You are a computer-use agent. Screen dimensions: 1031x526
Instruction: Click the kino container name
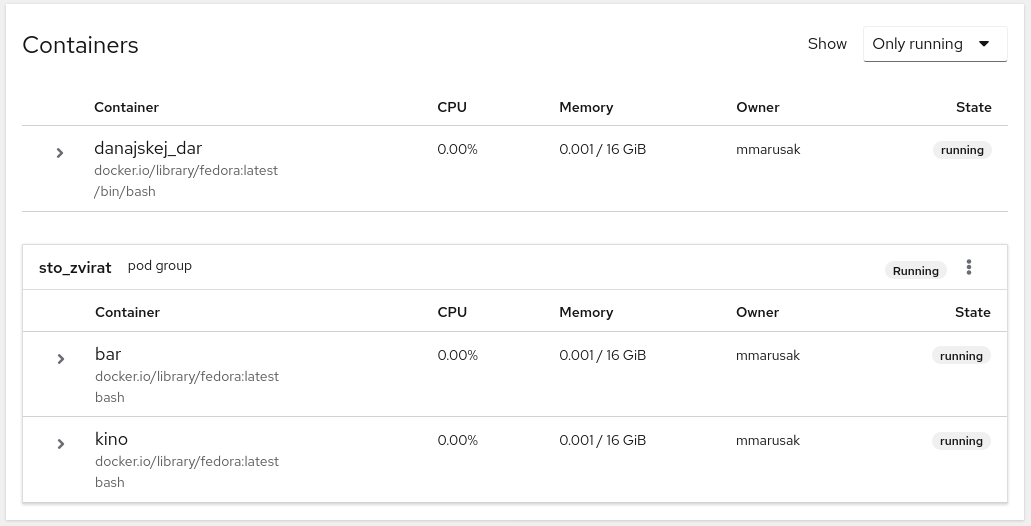tap(111, 439)
